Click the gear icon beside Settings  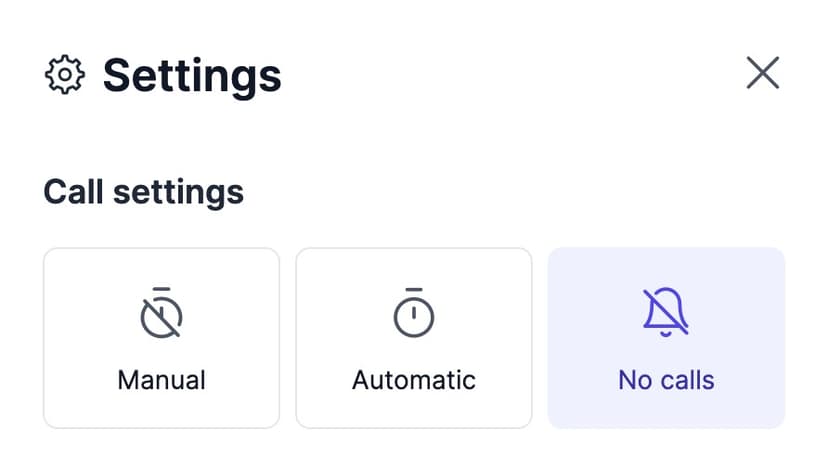click(x=64, y=75)
